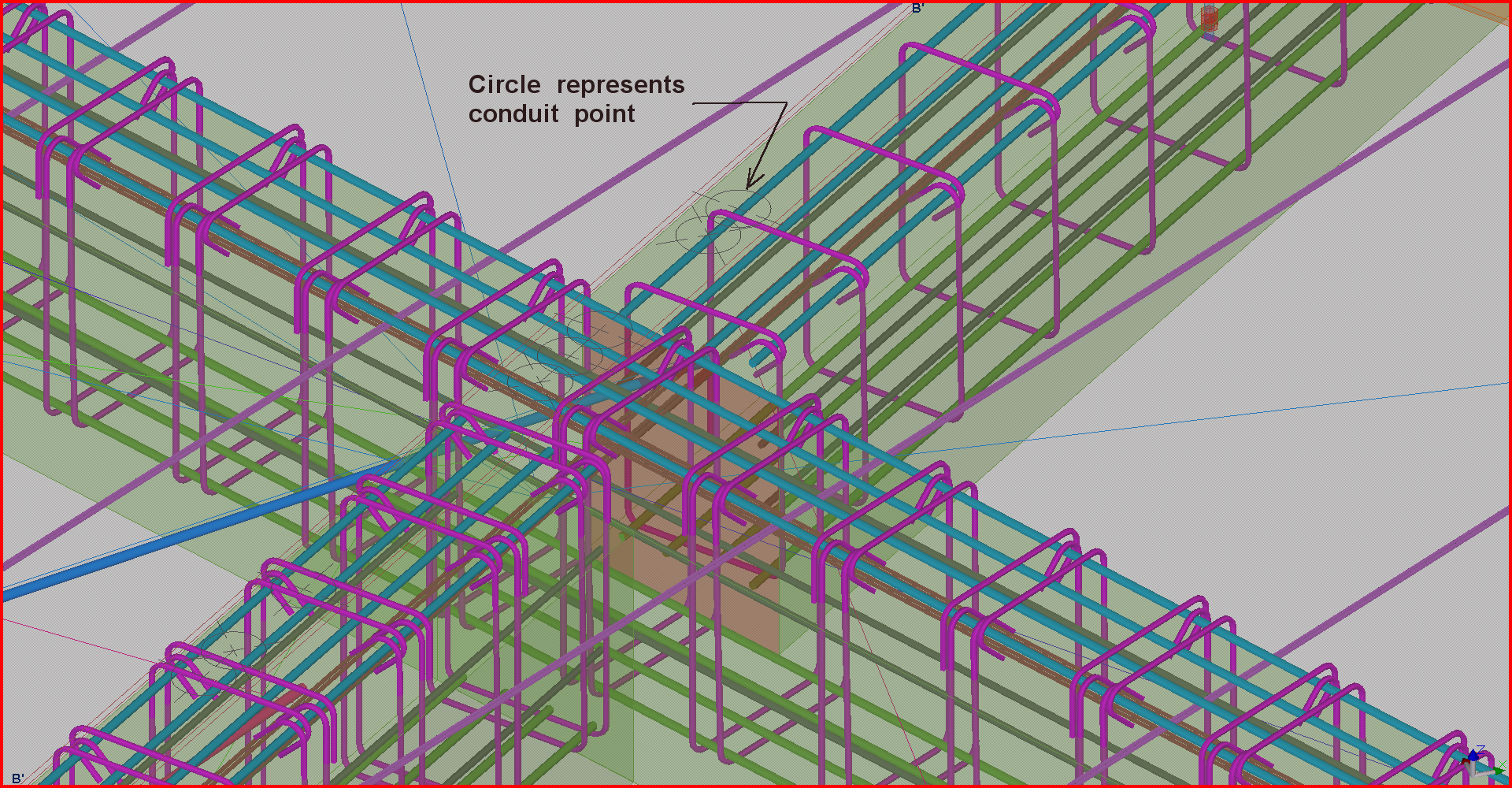Viewport: 1512px width, 788px height.
Task: Click the B' section label at bottom left
Action: click(17, 779)
